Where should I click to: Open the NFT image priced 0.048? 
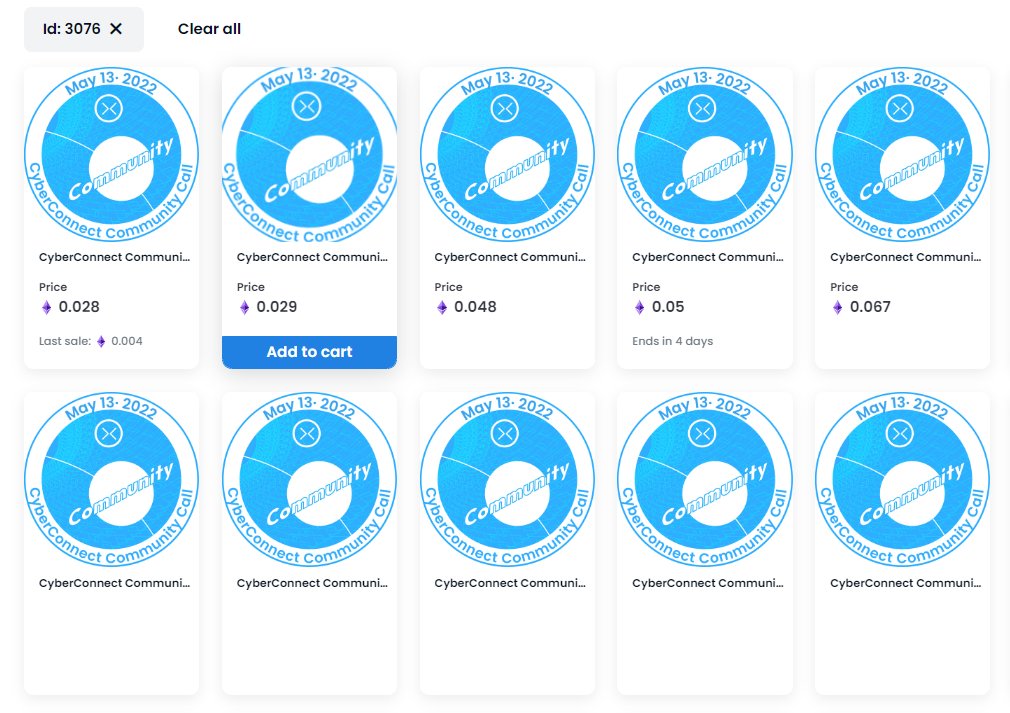507,155
